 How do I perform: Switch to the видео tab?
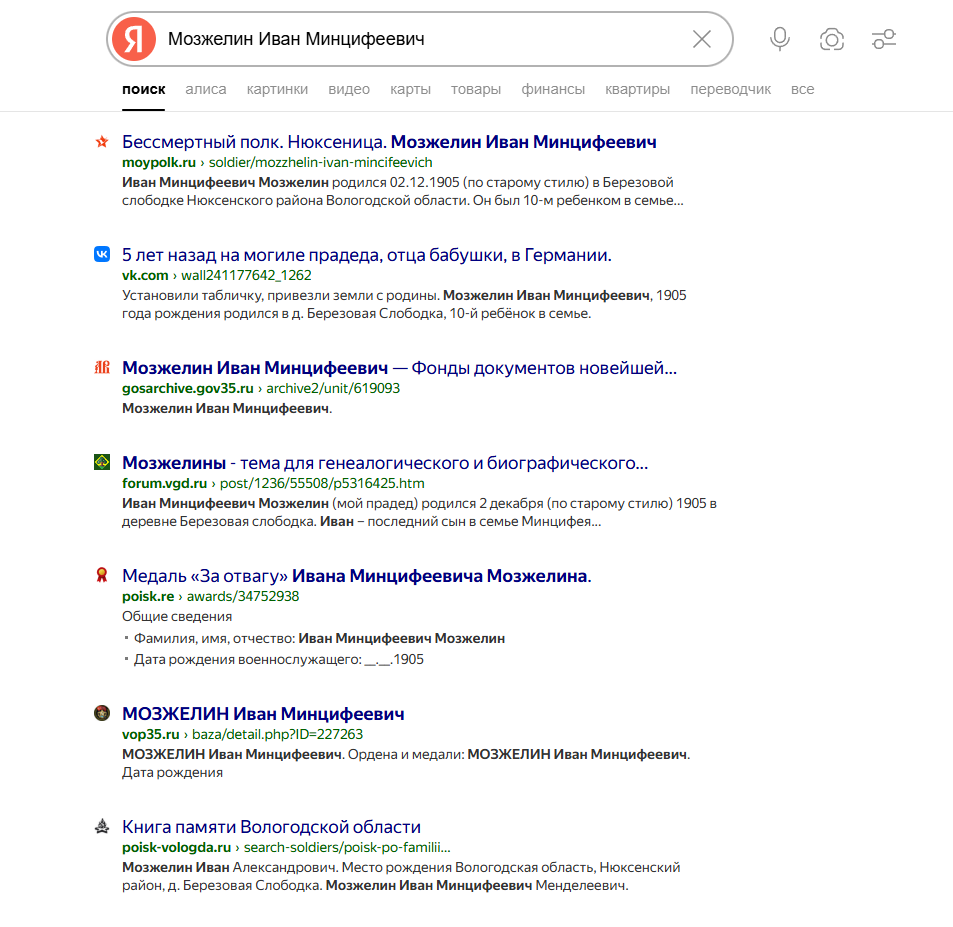pyautogui.click(x=349, y=89)
